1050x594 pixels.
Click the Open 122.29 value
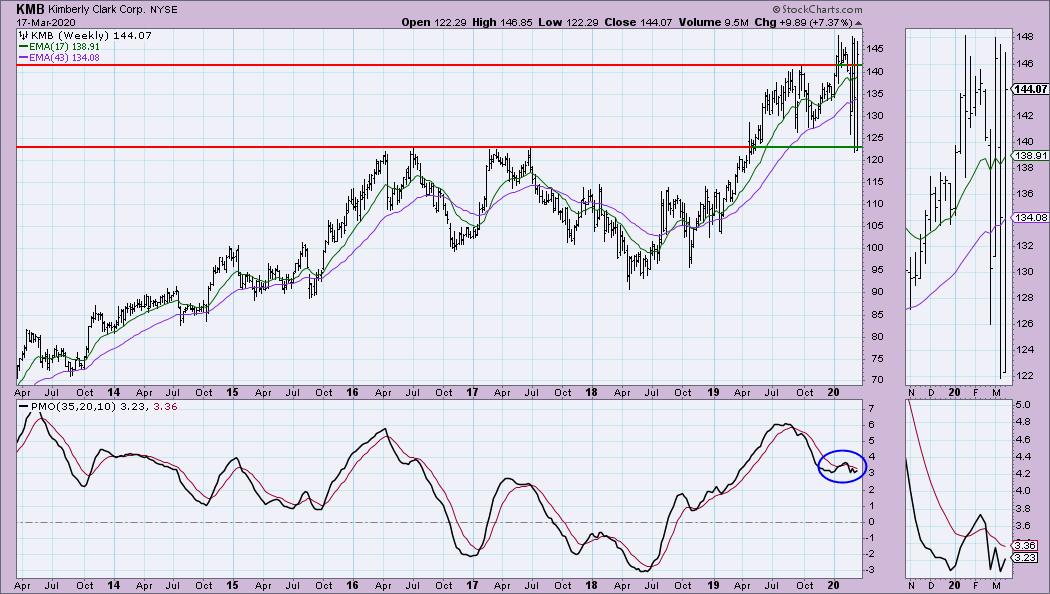pyautogui.click(x=434, y=22)
